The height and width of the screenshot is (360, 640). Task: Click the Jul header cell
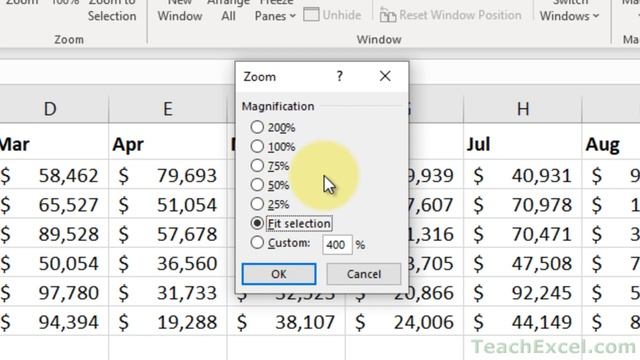click(x=523, y=144)
